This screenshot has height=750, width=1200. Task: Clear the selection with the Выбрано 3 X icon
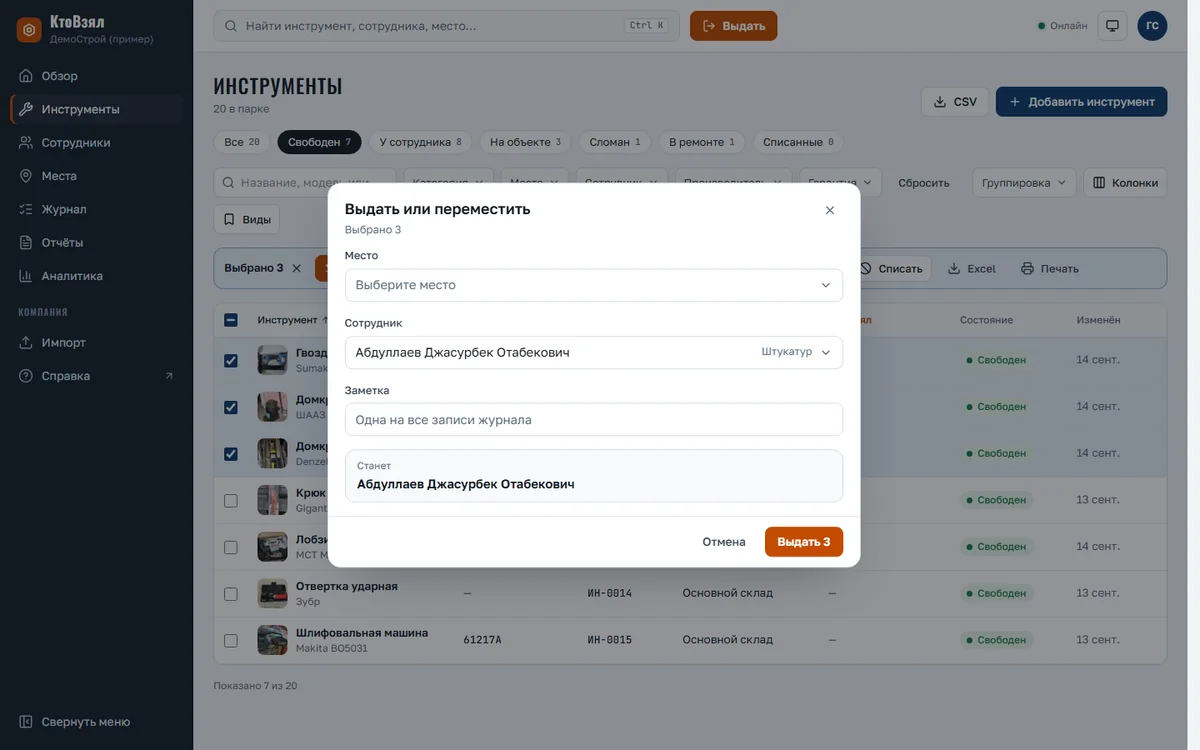coord(297,268)
